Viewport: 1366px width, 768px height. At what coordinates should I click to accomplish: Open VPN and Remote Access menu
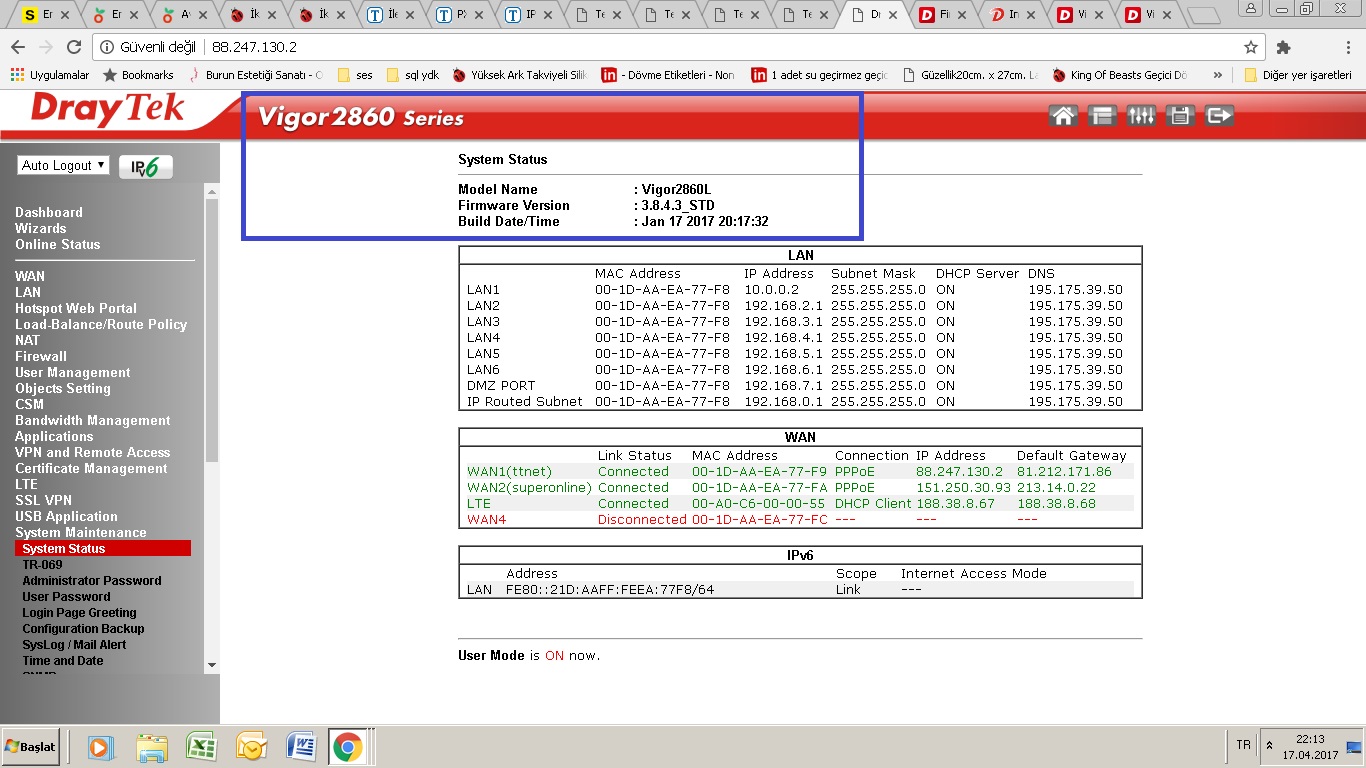coord(92,452)
